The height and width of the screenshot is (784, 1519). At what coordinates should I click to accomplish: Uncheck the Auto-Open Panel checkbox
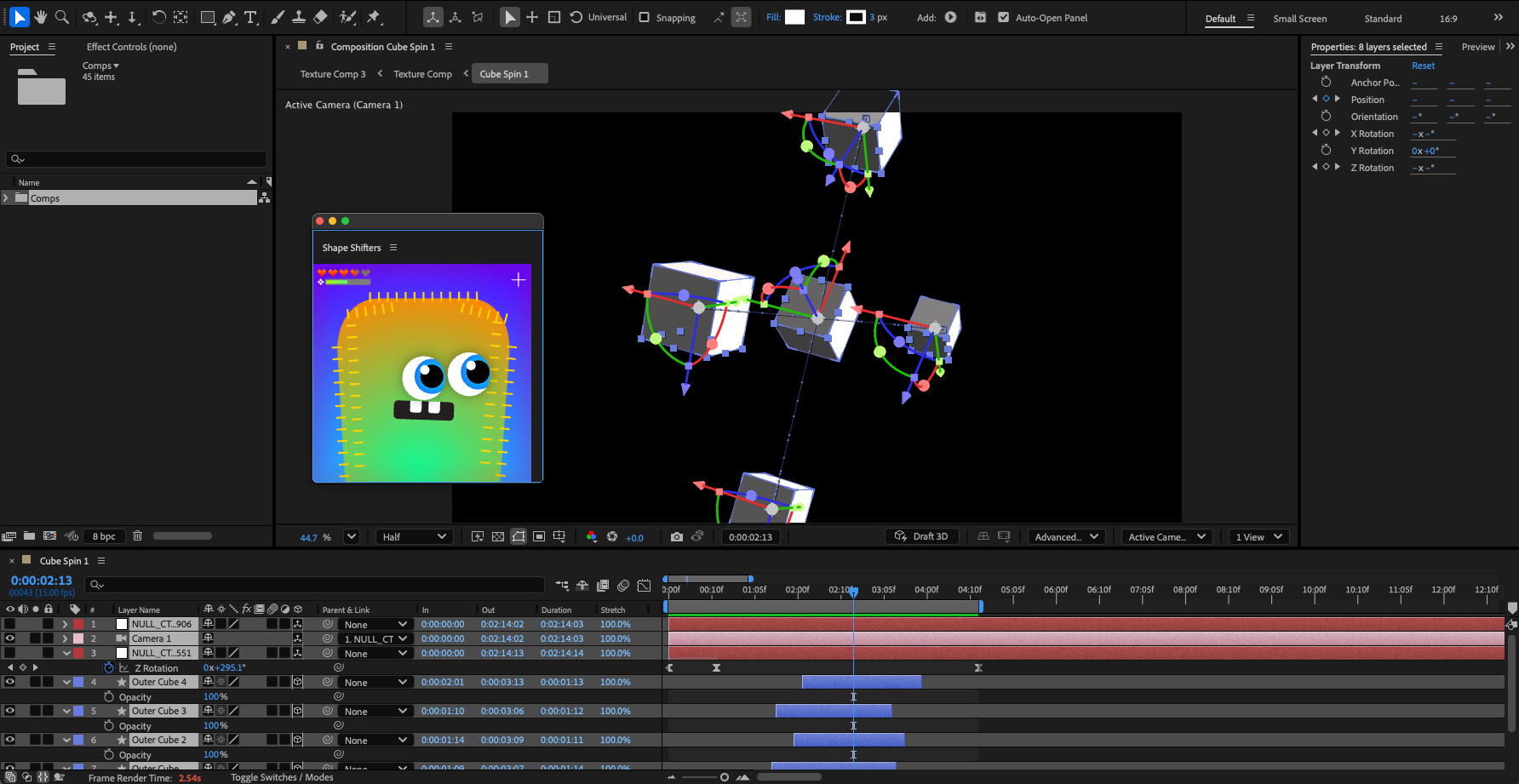click(x=1003, y=17)
